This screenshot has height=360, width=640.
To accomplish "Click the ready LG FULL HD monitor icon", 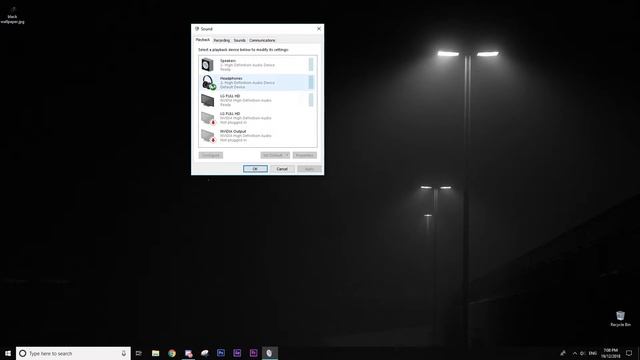I will click(207, 100).
